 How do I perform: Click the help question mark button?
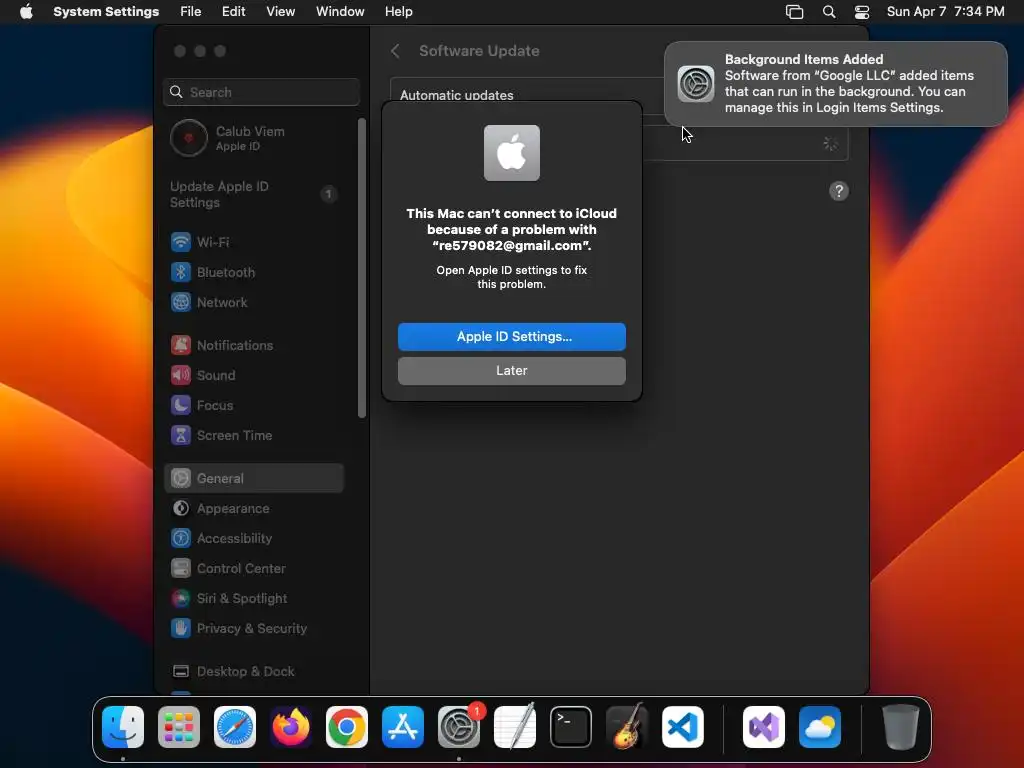pyautogui.click(x=839, y=191)
